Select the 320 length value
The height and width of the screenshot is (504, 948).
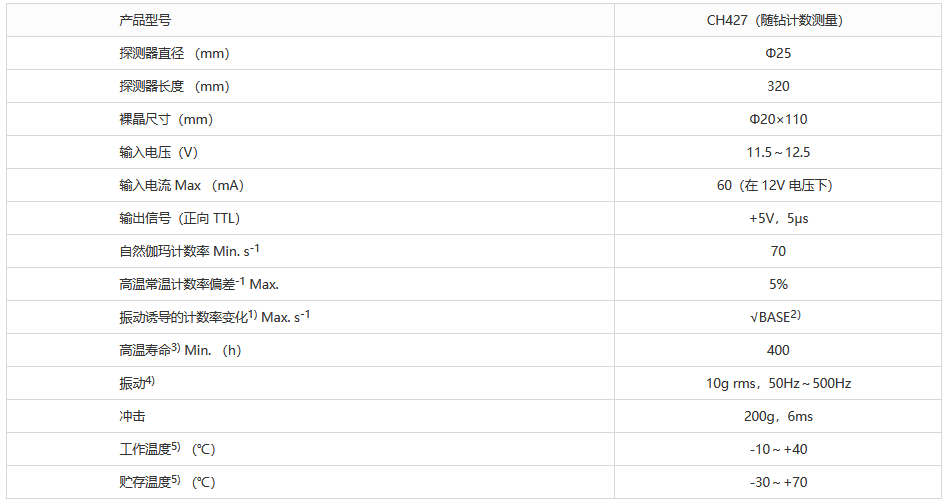point(777,86)
